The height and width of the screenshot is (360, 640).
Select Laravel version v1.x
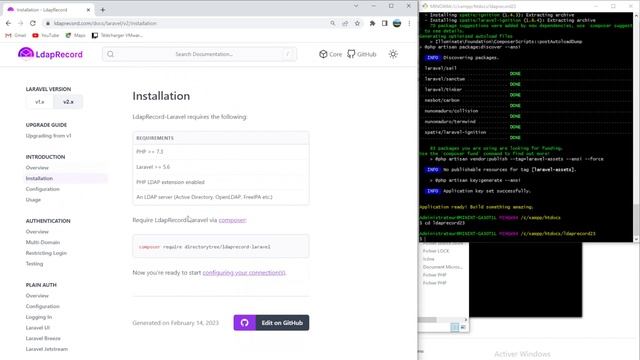tap(40, 102)
